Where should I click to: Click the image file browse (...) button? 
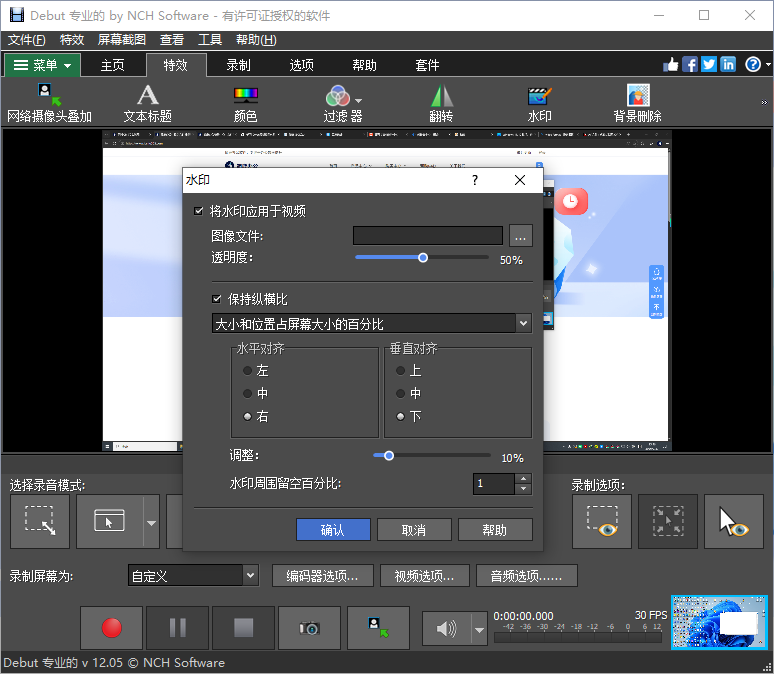click(x=520, y=236)
